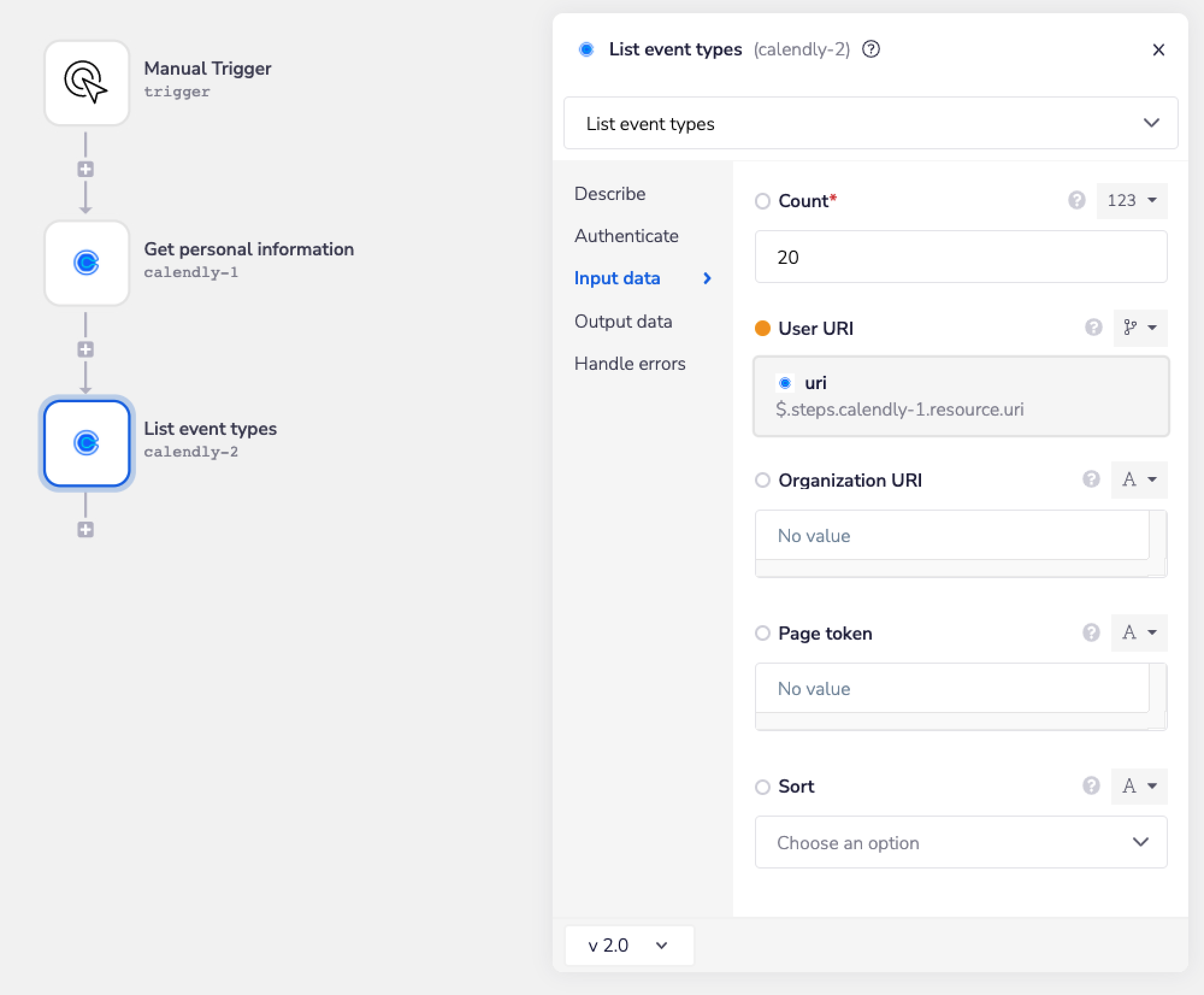Toggle the Organization URI radio circle
This screenshot has width=1204, height=995.
(762, 480)
